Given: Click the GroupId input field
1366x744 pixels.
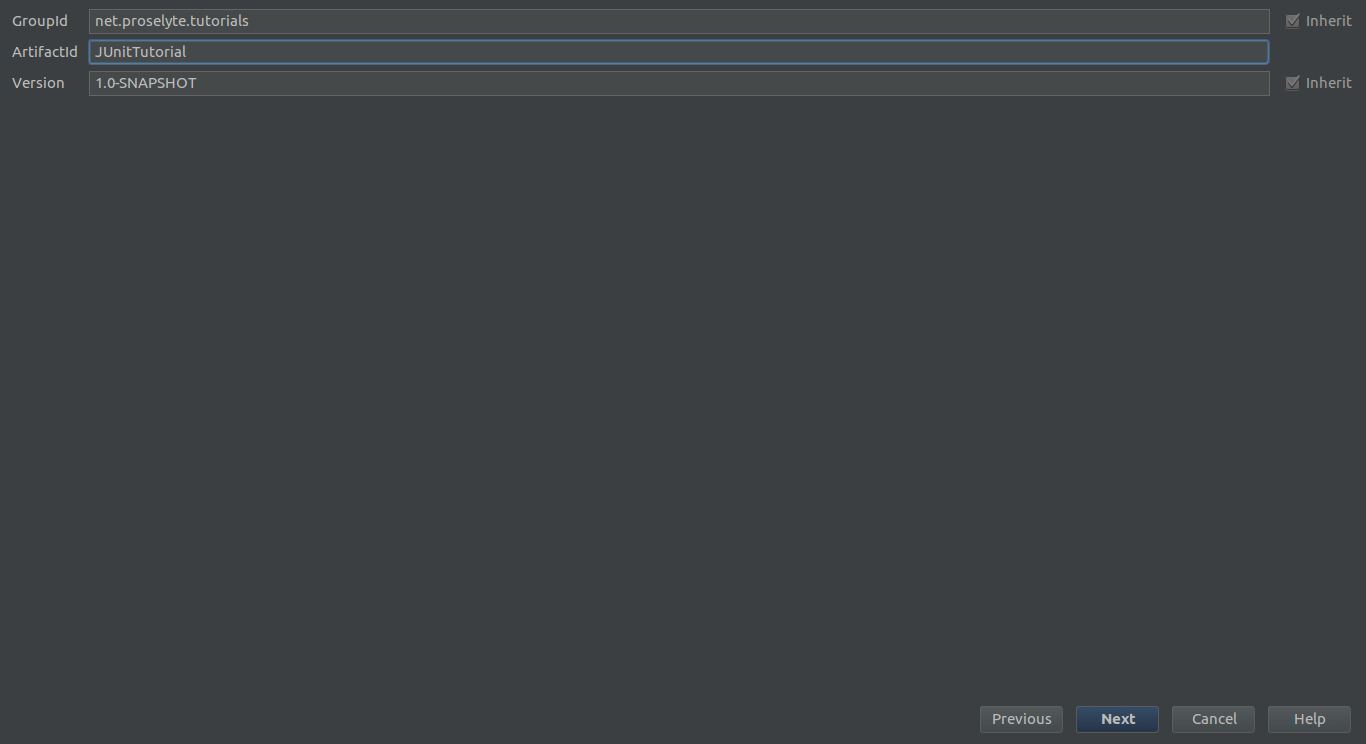Looking at the screenshot, I should pos(679,21).
